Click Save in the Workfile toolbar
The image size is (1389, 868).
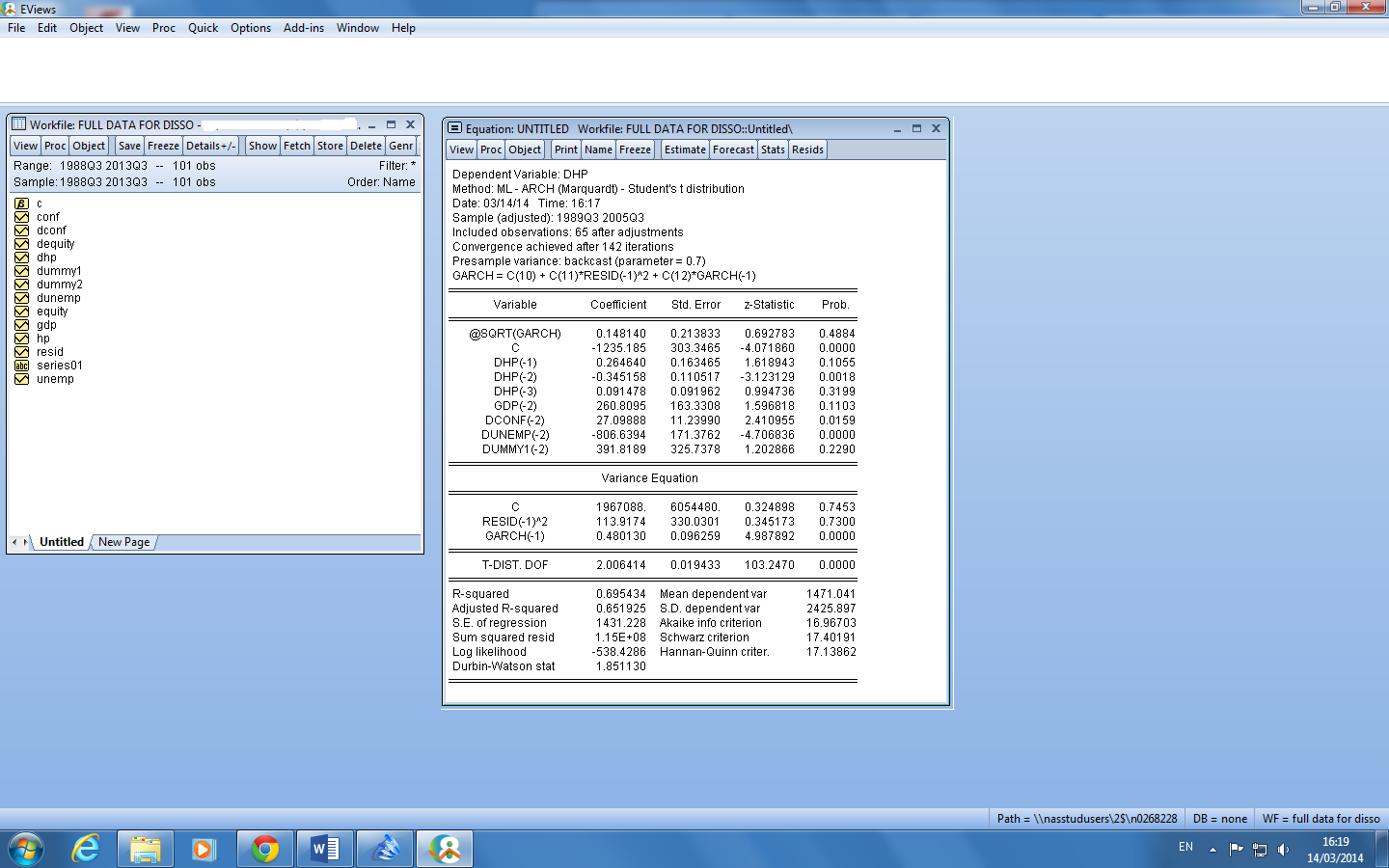pyautogui.click(x=130, y=146)
